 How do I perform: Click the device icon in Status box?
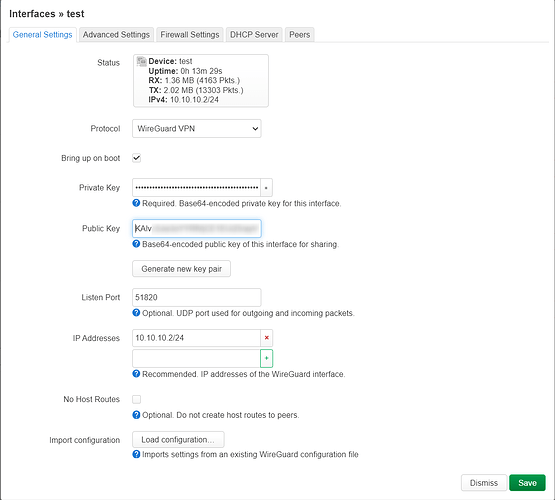pyautogui.click(x=142, y=62)
